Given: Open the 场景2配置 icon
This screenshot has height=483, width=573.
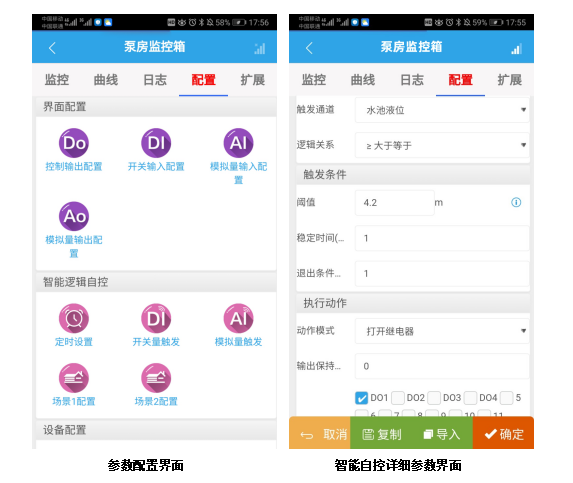Looking at the screenshot, I should (156, 378).
